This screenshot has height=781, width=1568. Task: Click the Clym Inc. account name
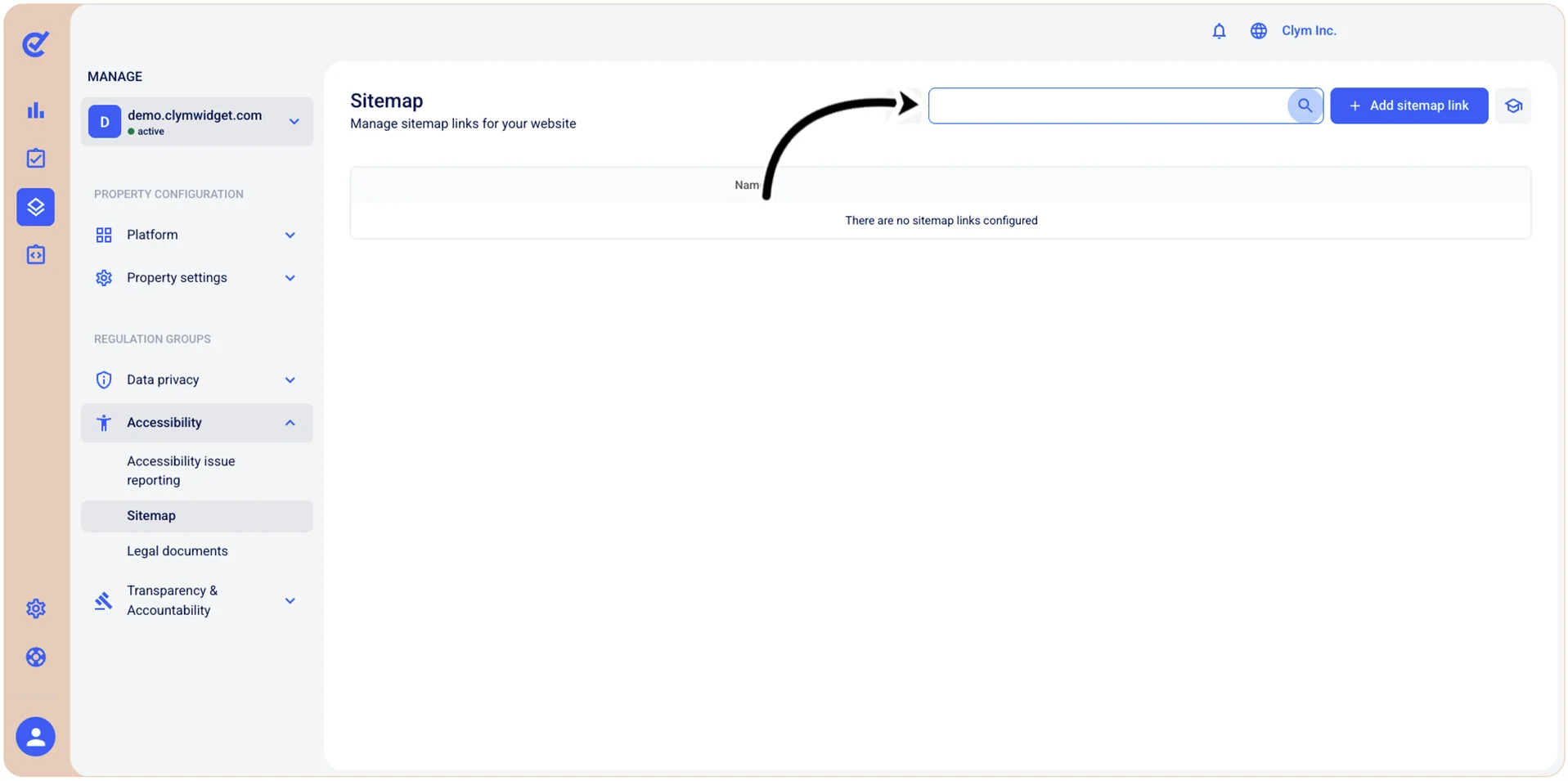[x=1309, y=31]
